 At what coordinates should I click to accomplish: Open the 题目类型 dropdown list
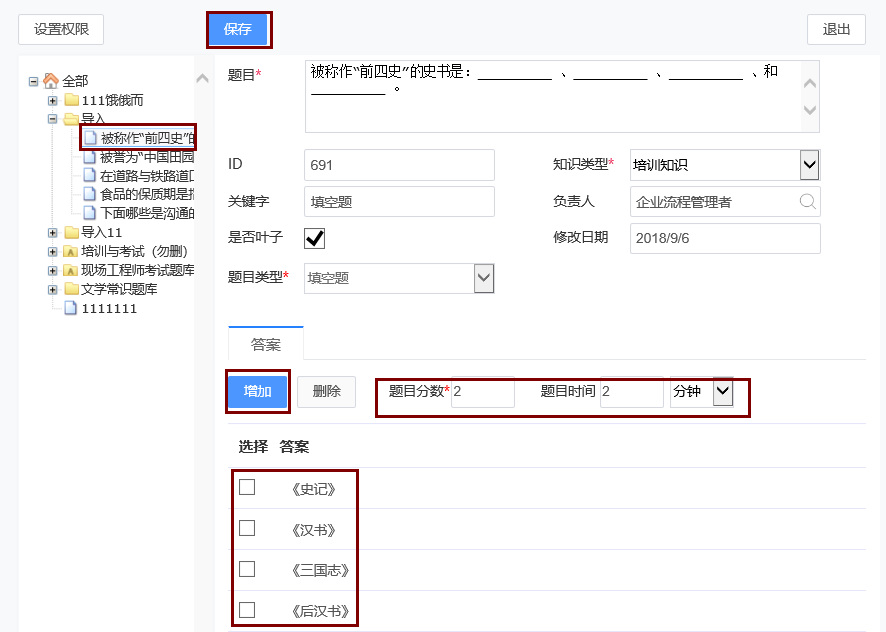[x=484, y=278]
